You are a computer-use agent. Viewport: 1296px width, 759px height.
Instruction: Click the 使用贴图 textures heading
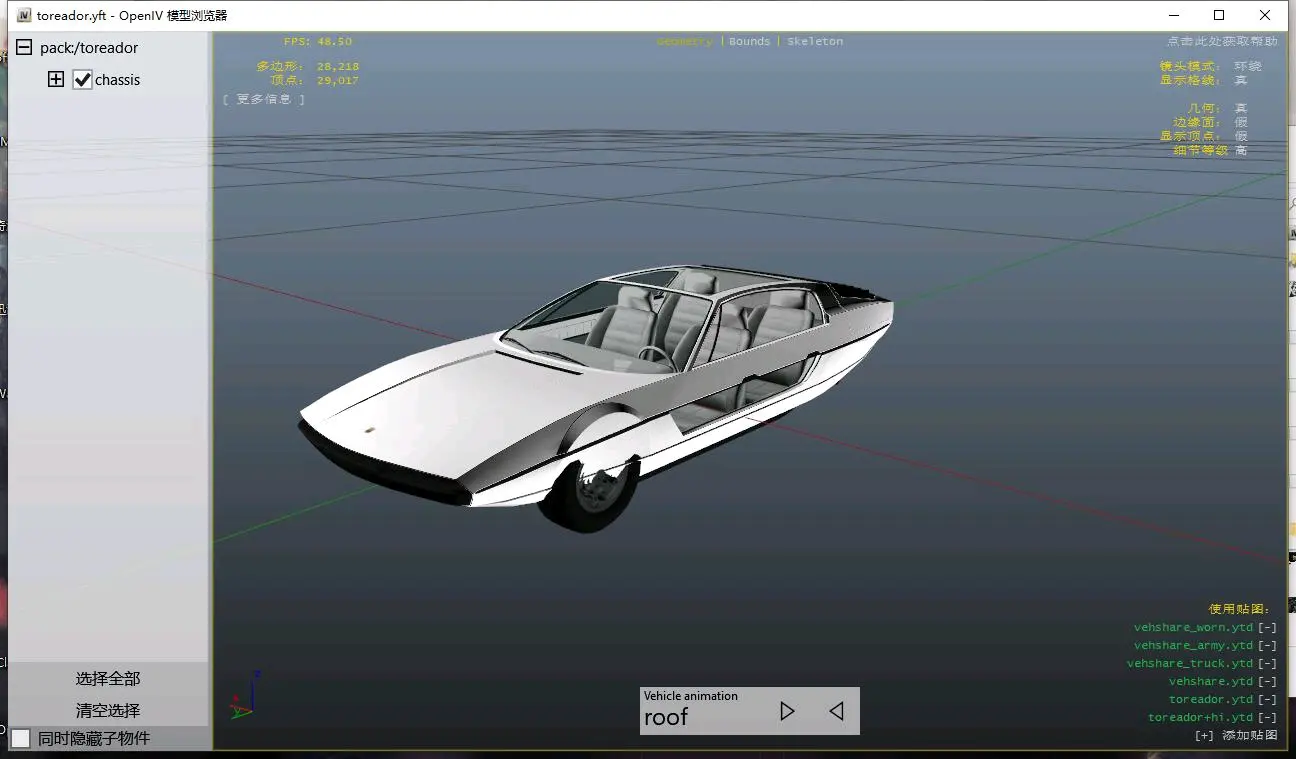point(1240,608)
